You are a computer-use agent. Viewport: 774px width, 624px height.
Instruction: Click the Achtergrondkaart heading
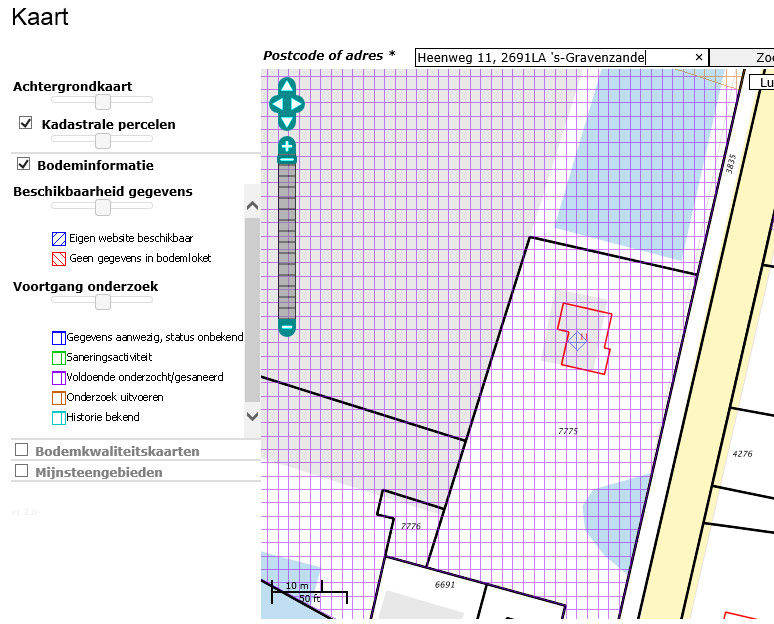[73, 86]
